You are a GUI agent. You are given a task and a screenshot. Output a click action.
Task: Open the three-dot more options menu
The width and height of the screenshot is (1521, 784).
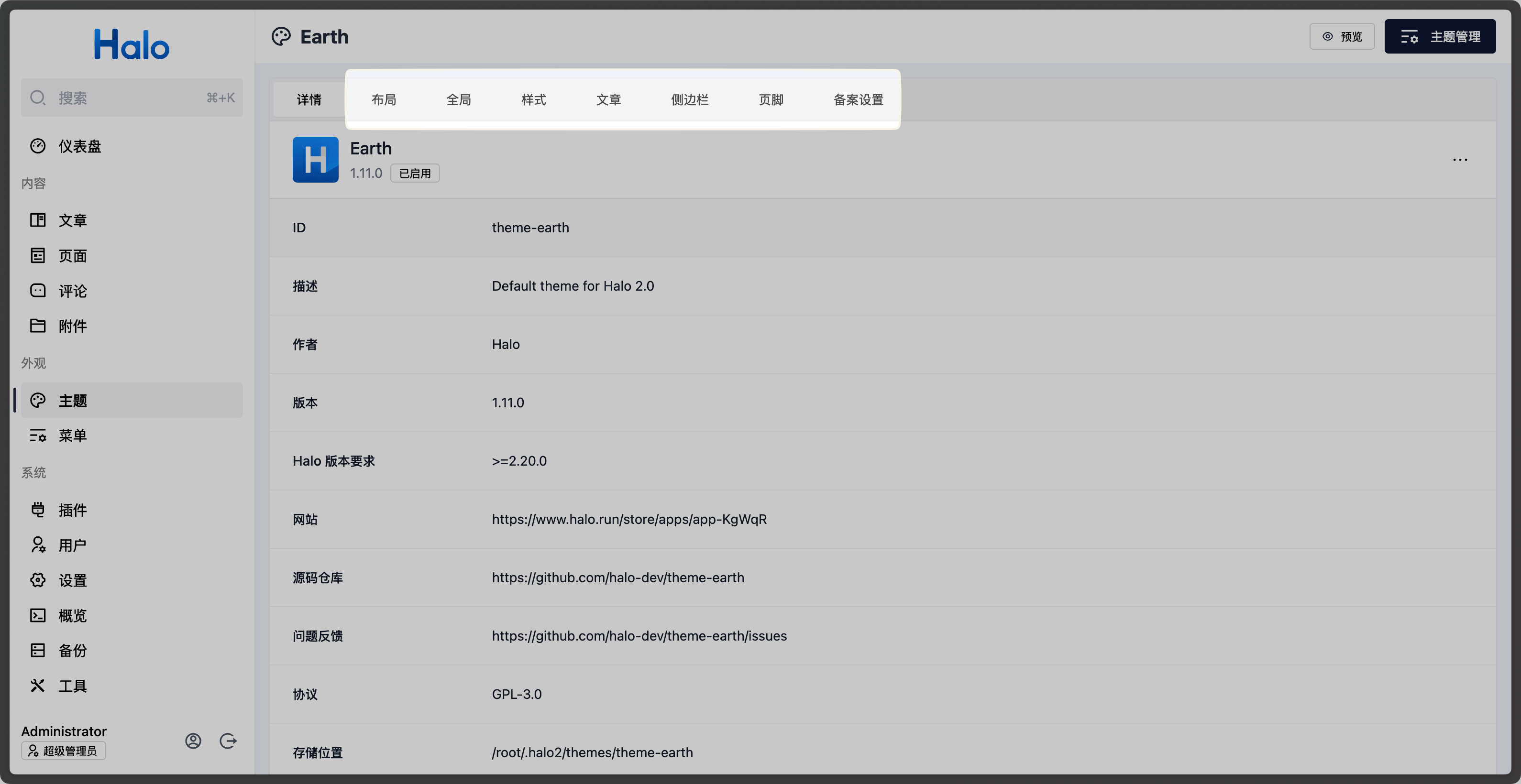point(1460,160)
